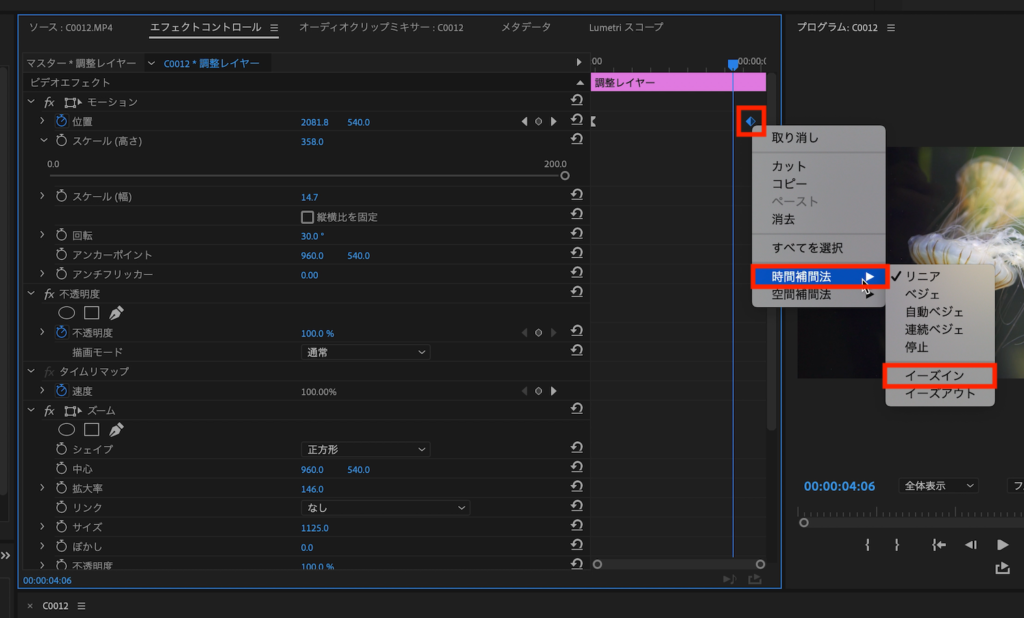Open Blend Mode (描画モード) dropdown showing 通常
Screen dimensions: 1024x618
tap(365, 352)
